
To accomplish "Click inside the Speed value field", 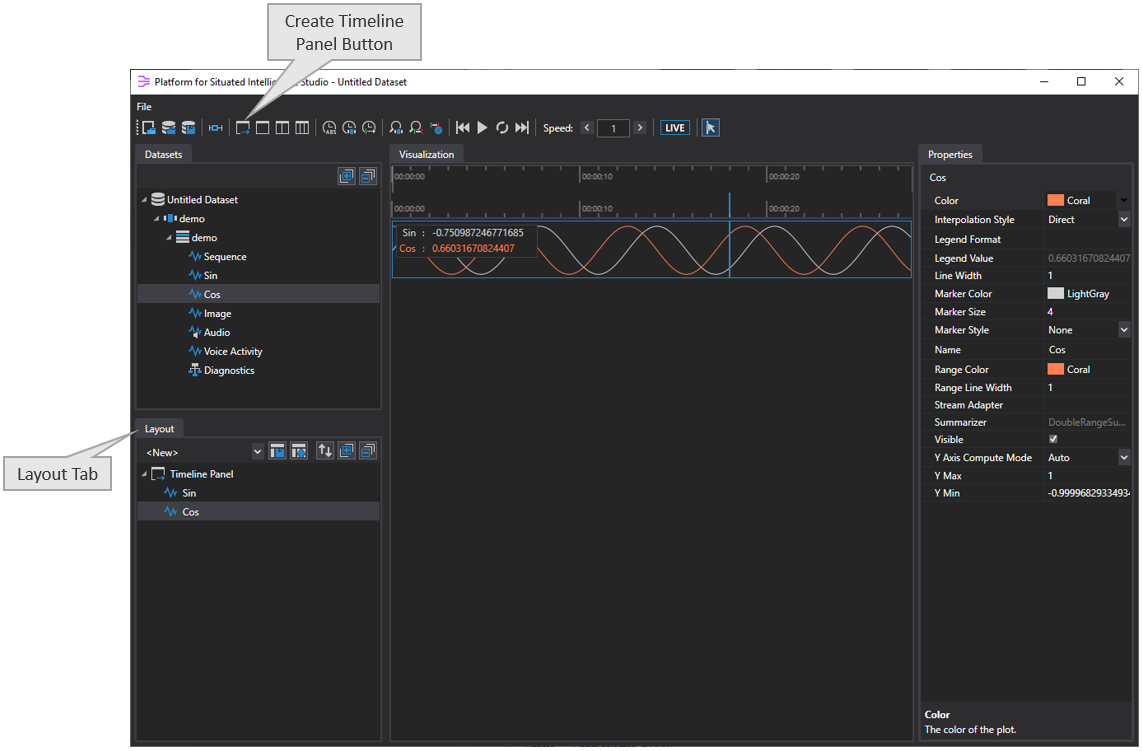I will pyautogui.click(x=613, y=128).
